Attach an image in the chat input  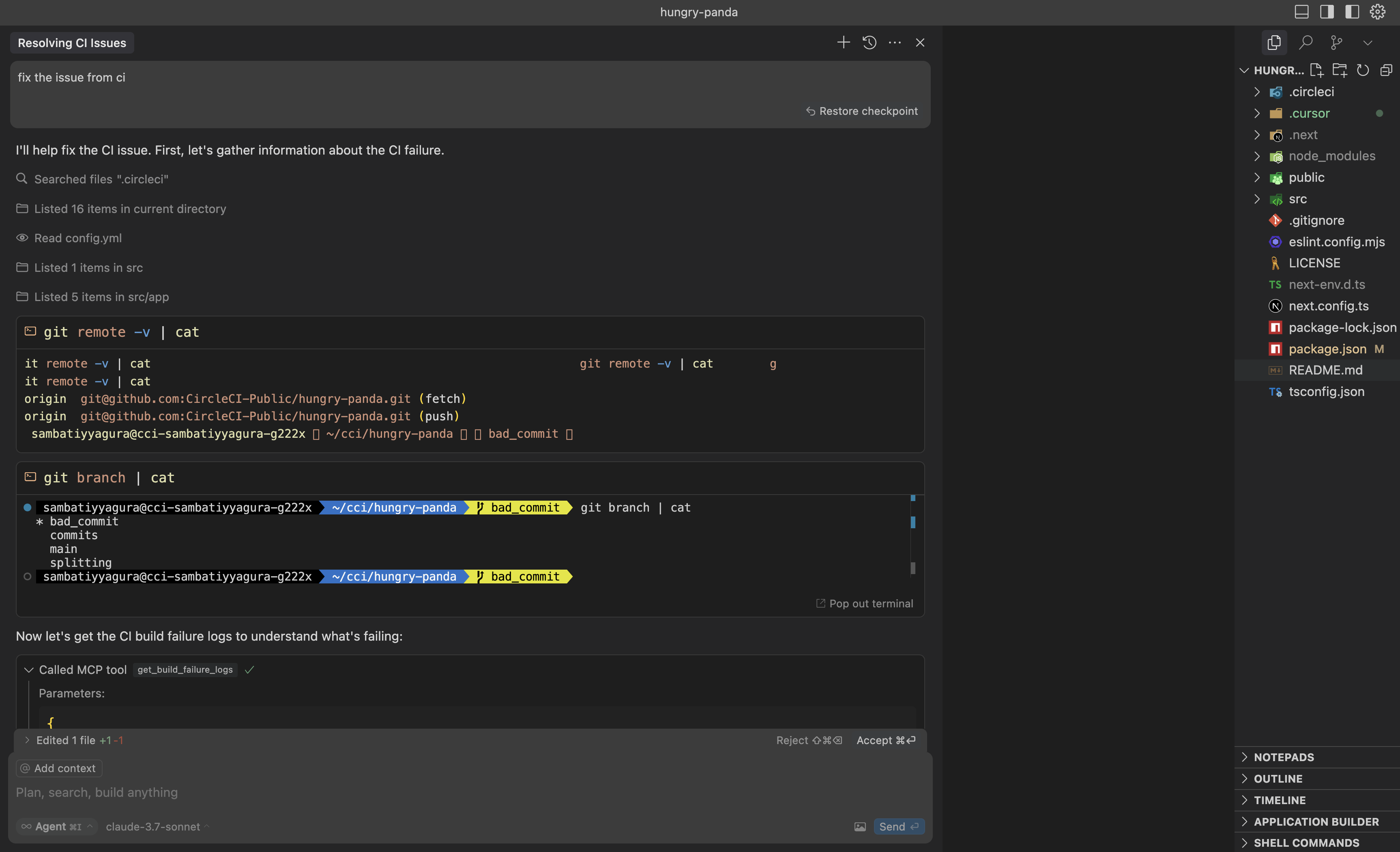click(x=860, y=827)
